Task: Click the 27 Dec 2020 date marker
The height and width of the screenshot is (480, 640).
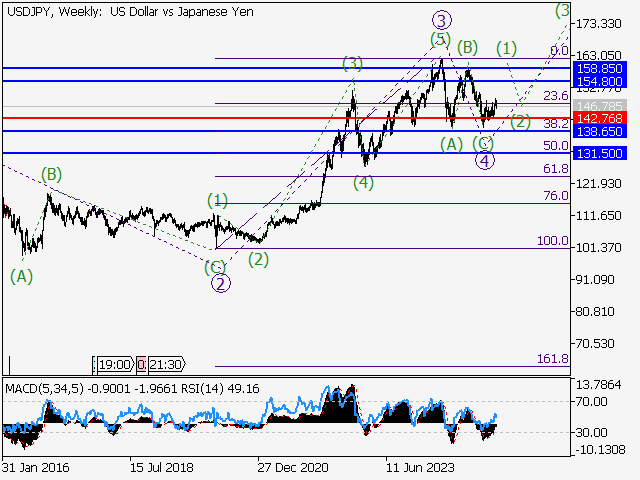Action: coord(292,466)
